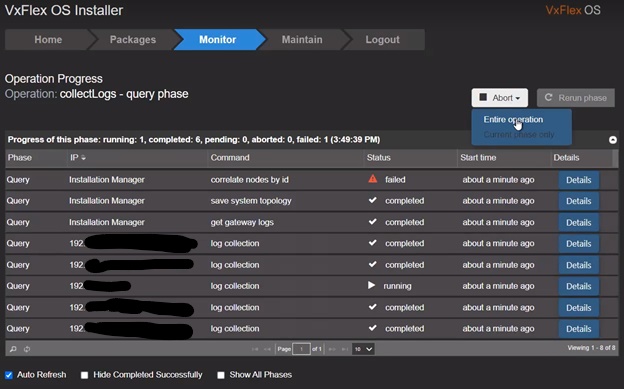Open the rows-per-page dropdown showing 10
Image resolution: width=624 pixels, height=389 pixels.
click(363, 349)
